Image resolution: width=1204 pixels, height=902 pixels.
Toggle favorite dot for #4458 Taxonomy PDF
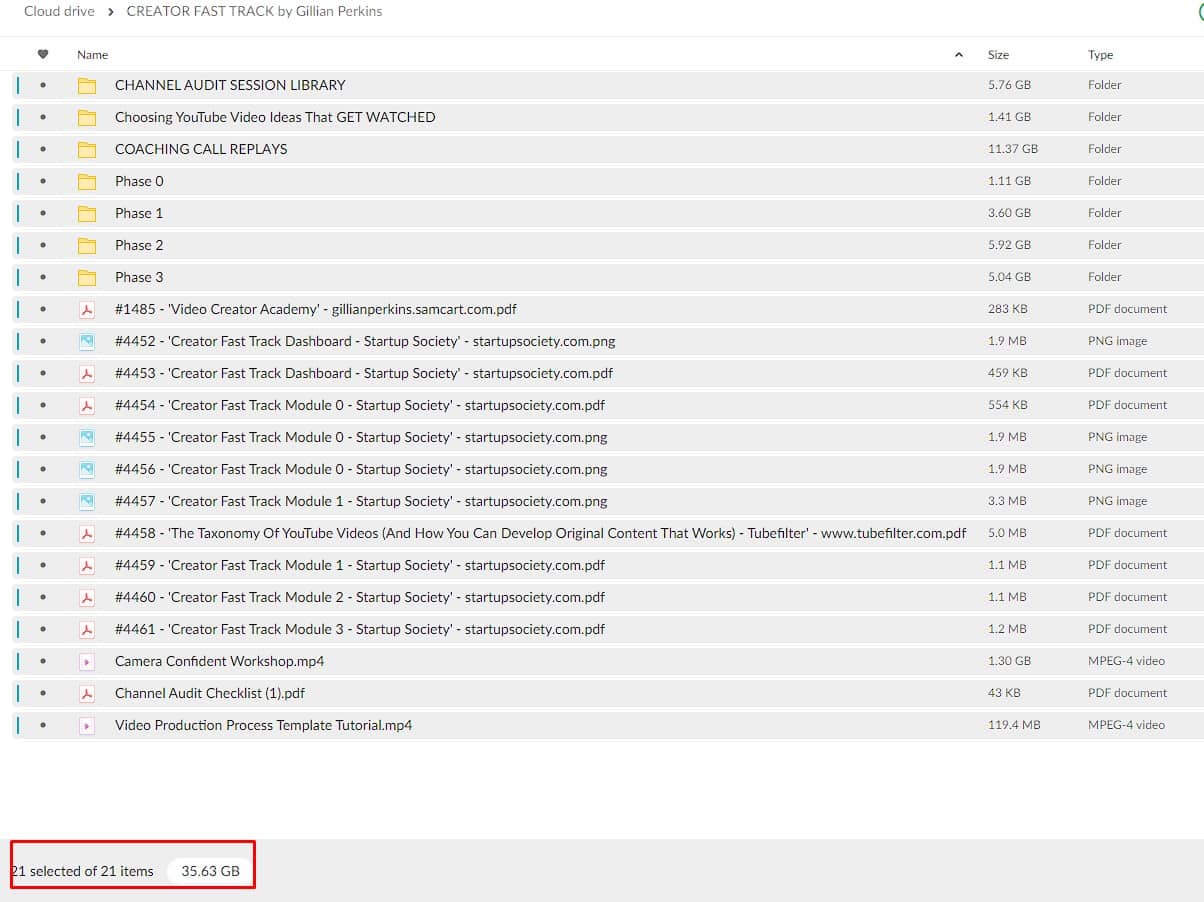pos(42,533)
